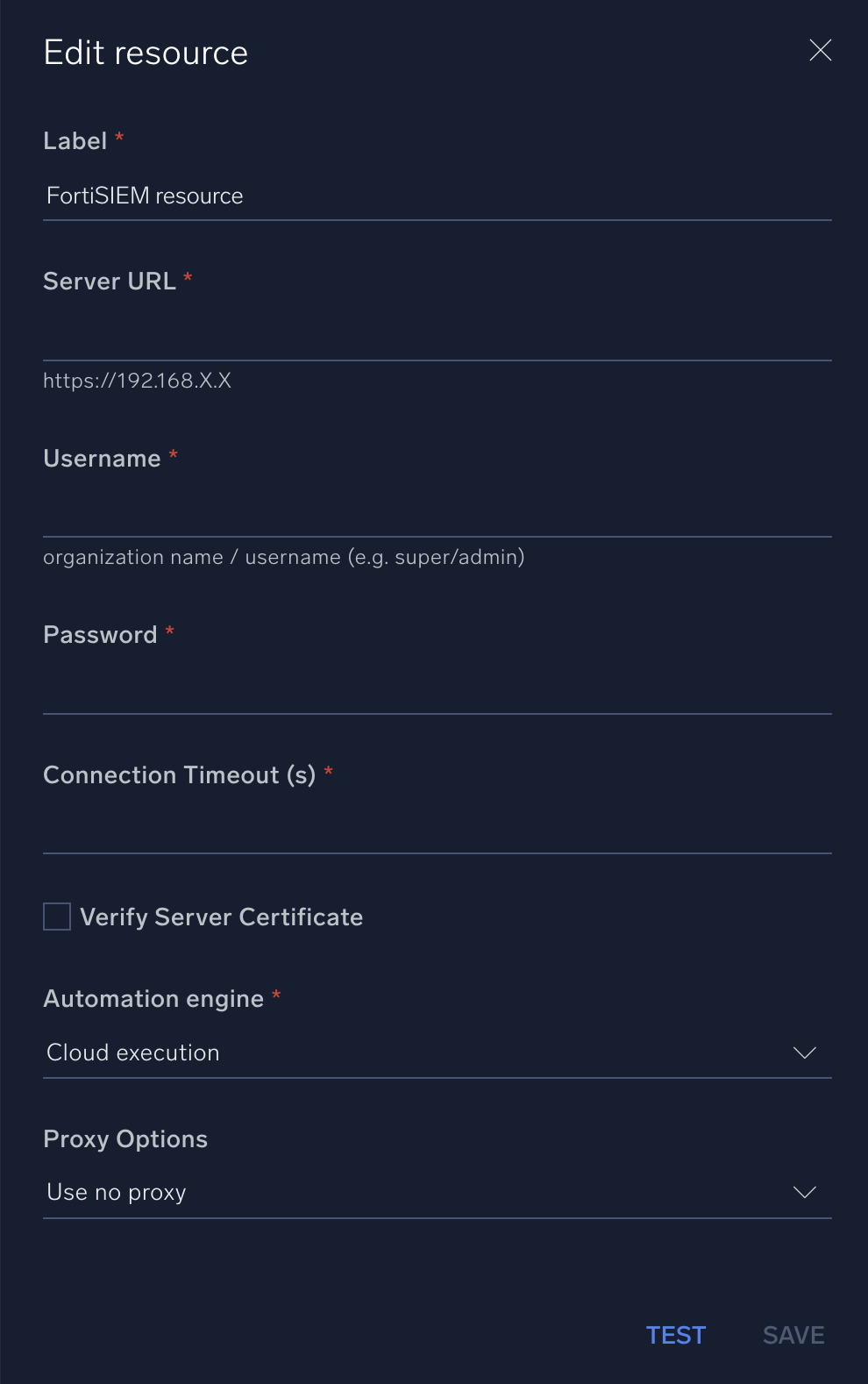Focus the Connection Timeout input field
The image size is (868, 1384).
tap(437, 829)
